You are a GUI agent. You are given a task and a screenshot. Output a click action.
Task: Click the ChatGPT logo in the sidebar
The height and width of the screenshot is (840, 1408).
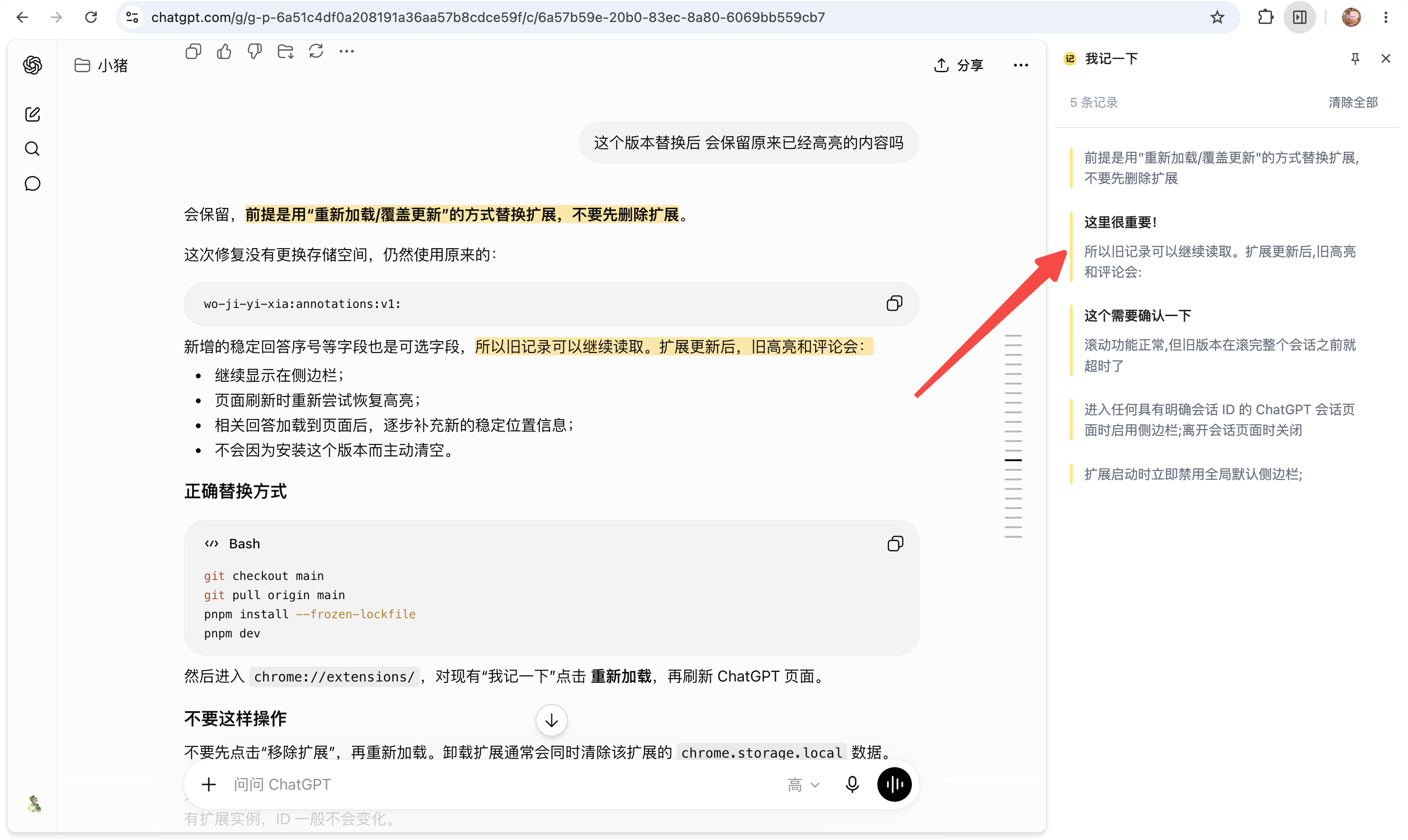(x=33, y=65)
